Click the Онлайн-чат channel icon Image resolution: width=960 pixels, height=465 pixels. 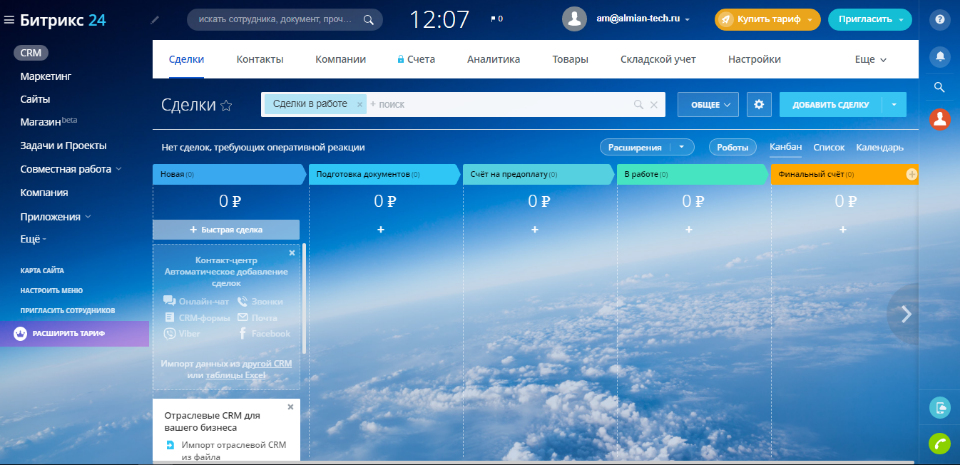point(170,301)
